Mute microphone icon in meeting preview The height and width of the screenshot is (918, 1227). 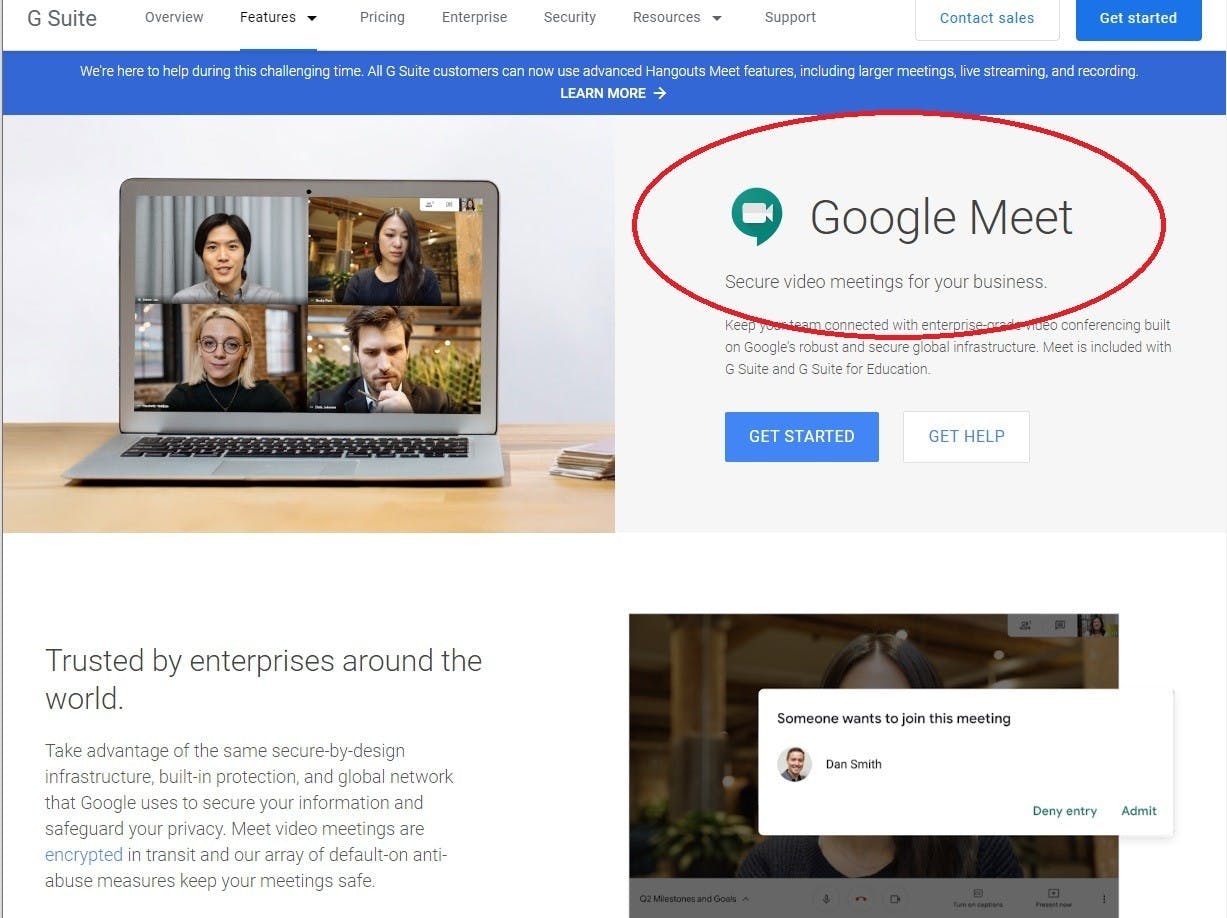point(826,899)
